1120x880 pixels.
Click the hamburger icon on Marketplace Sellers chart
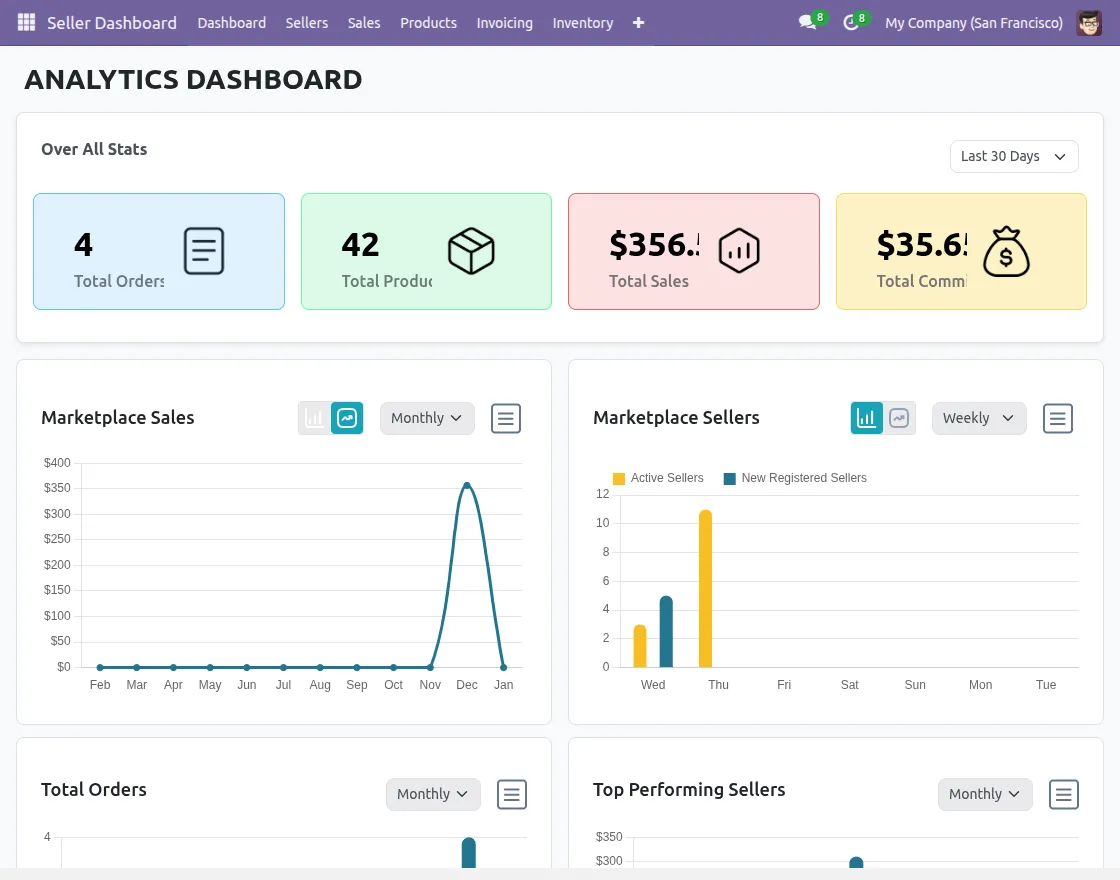point(1057,418)
